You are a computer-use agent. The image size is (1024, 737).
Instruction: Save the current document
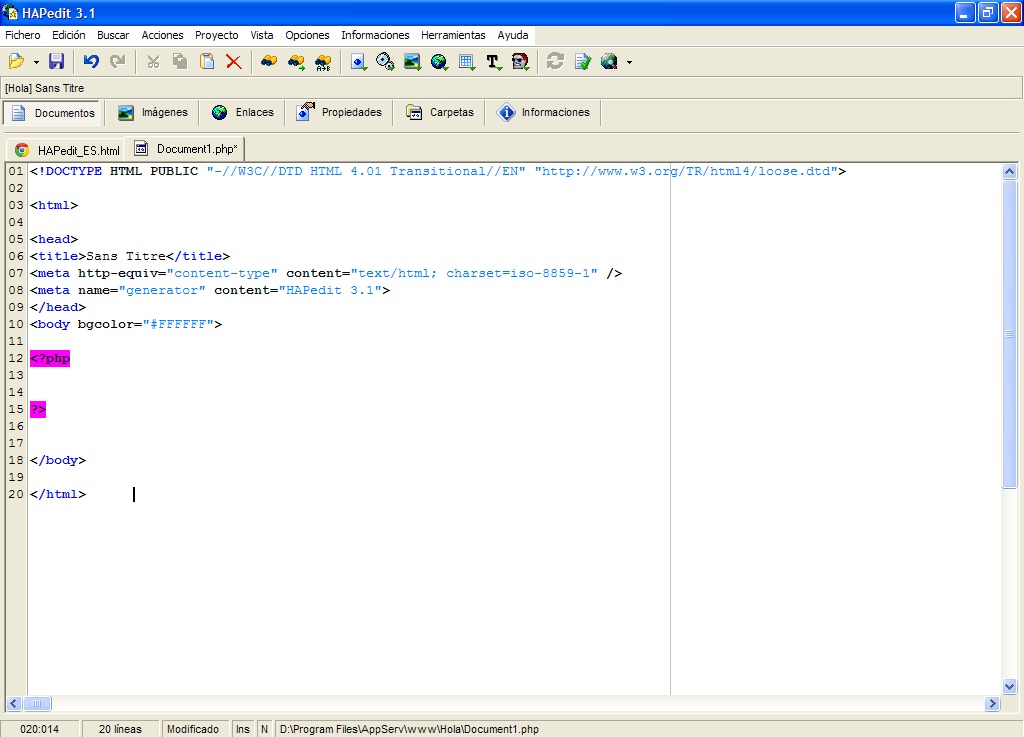56,61
